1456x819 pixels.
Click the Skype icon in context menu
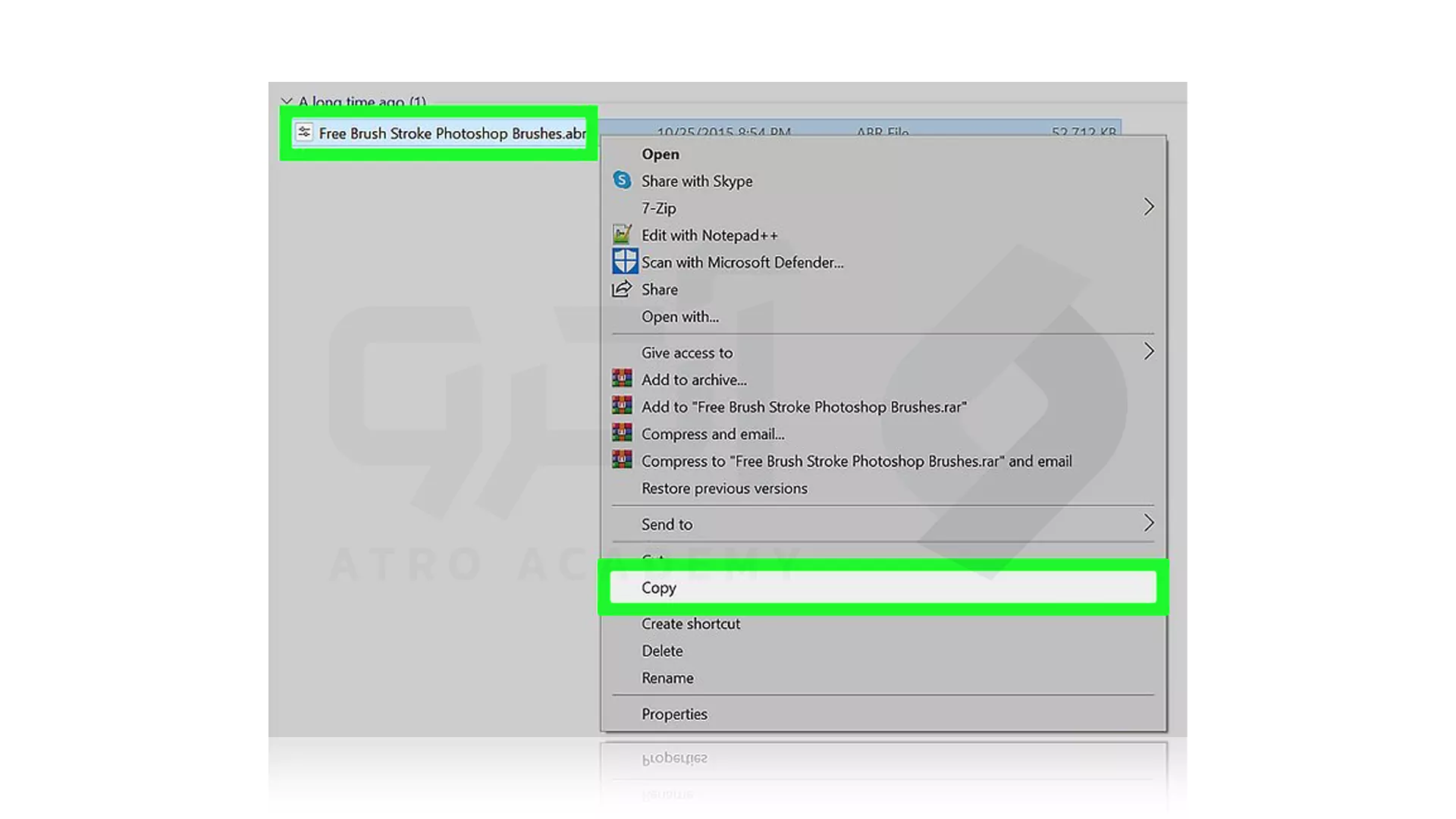[622, 180]
